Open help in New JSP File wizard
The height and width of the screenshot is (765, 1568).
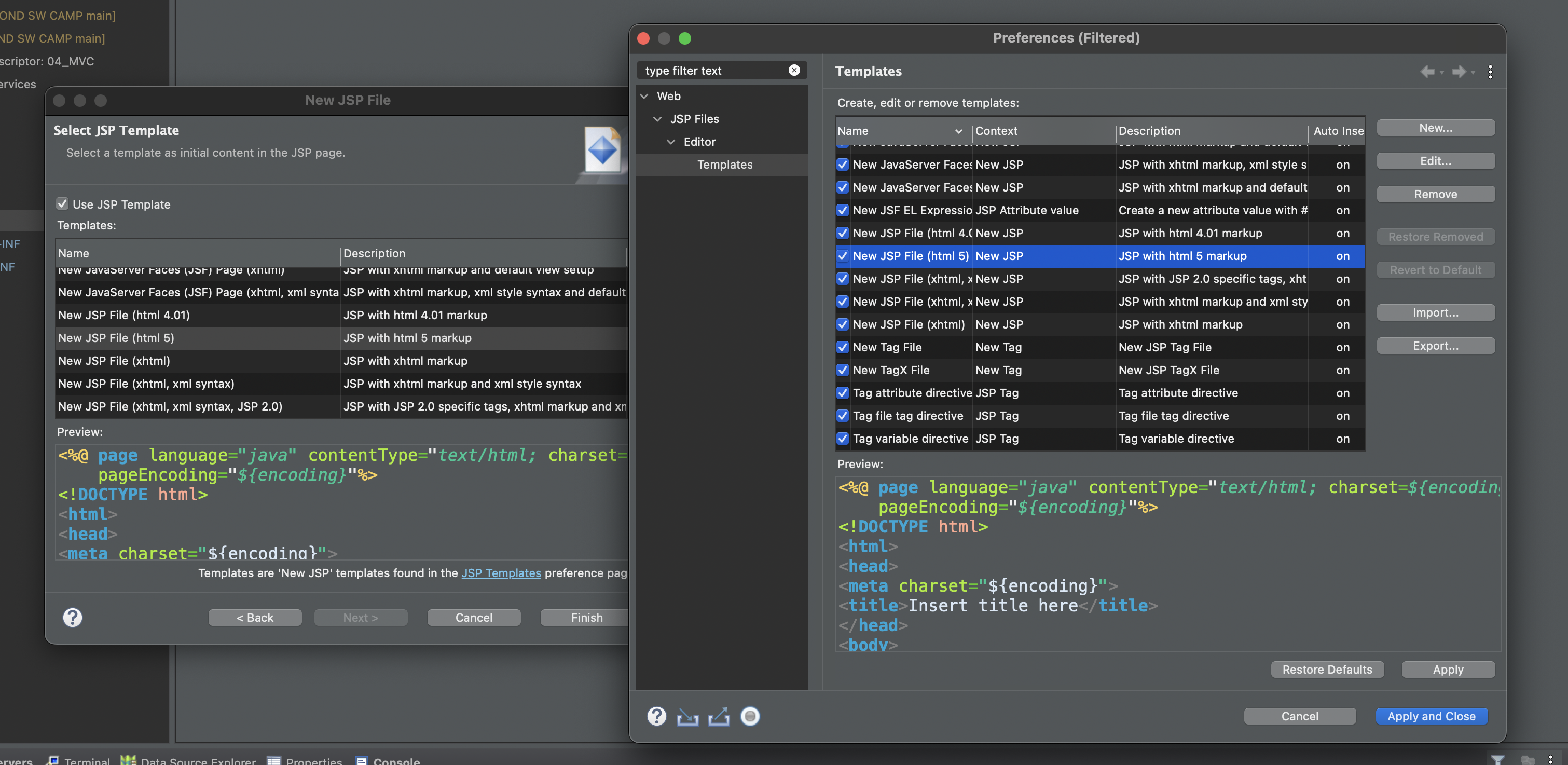[73, 618]
